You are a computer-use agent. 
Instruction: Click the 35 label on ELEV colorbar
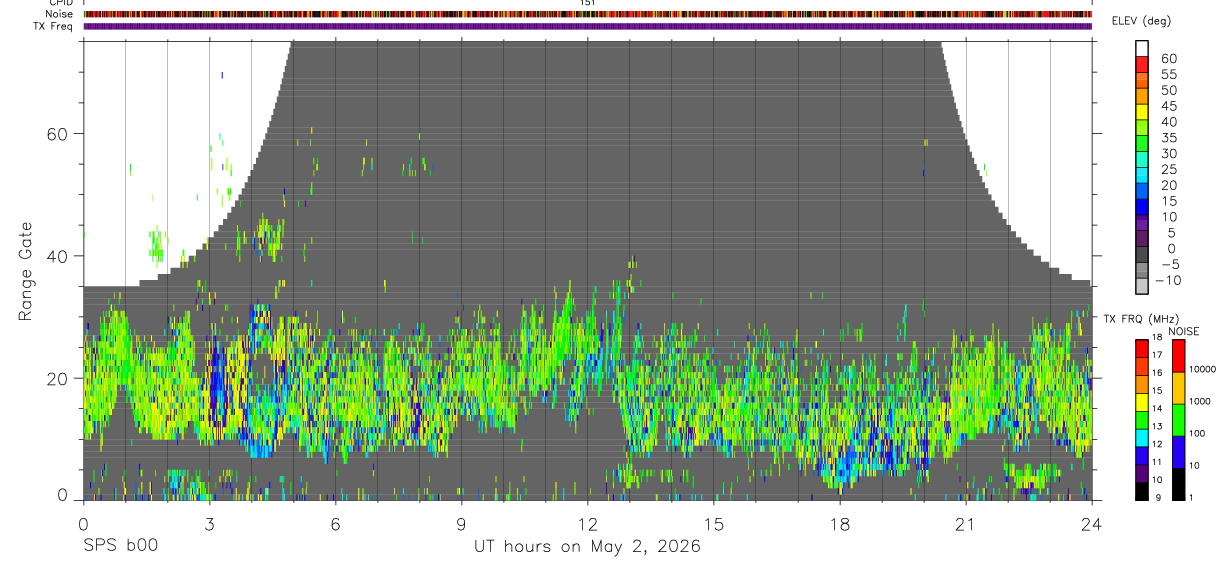[x=1169, y=138]
